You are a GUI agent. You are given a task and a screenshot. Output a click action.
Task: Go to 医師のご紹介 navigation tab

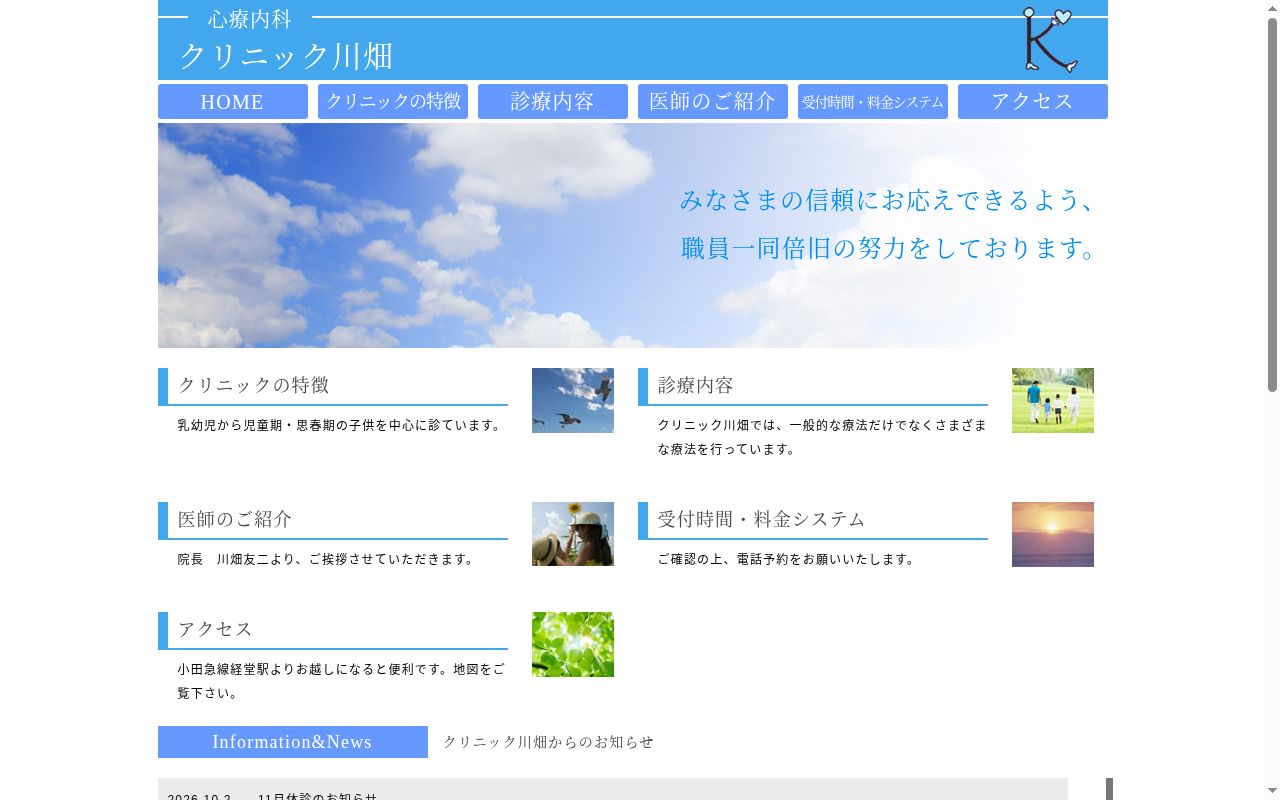tap(713, 102)
